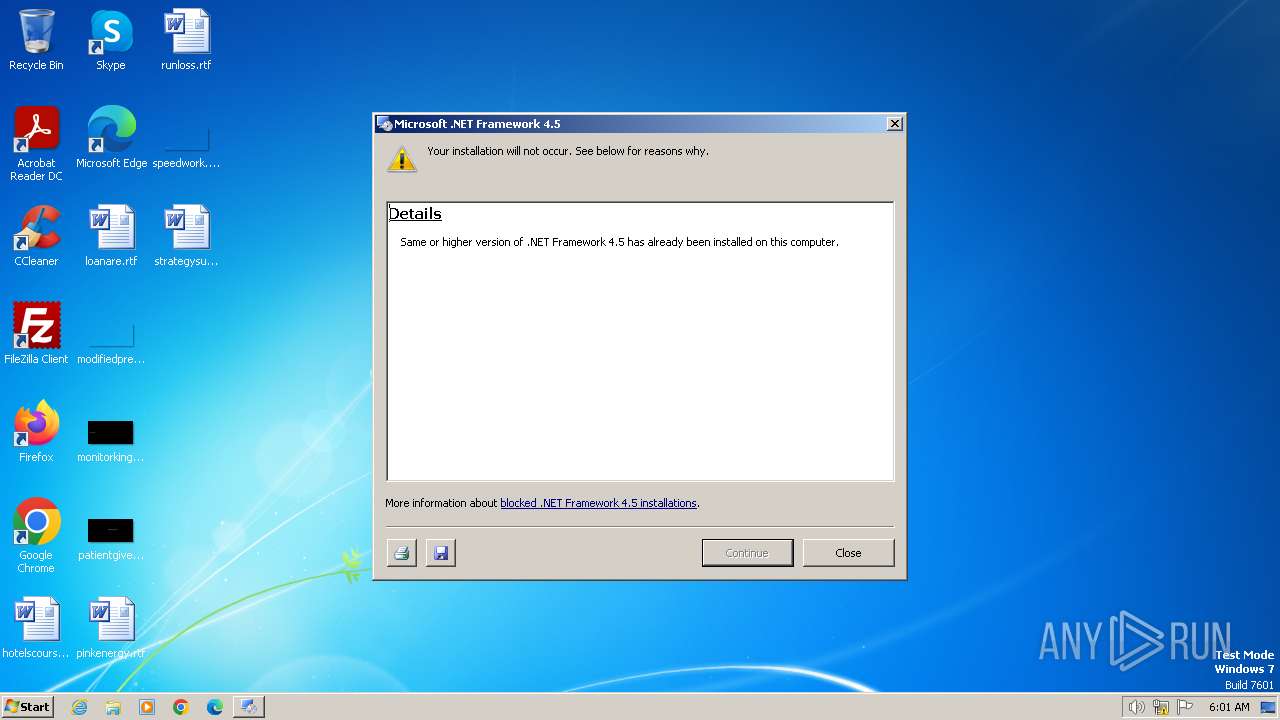Open Windows Media Player on taskbar
This screenshot has width=1280, height=720.
pyautogui.click(x=147, y=707)
